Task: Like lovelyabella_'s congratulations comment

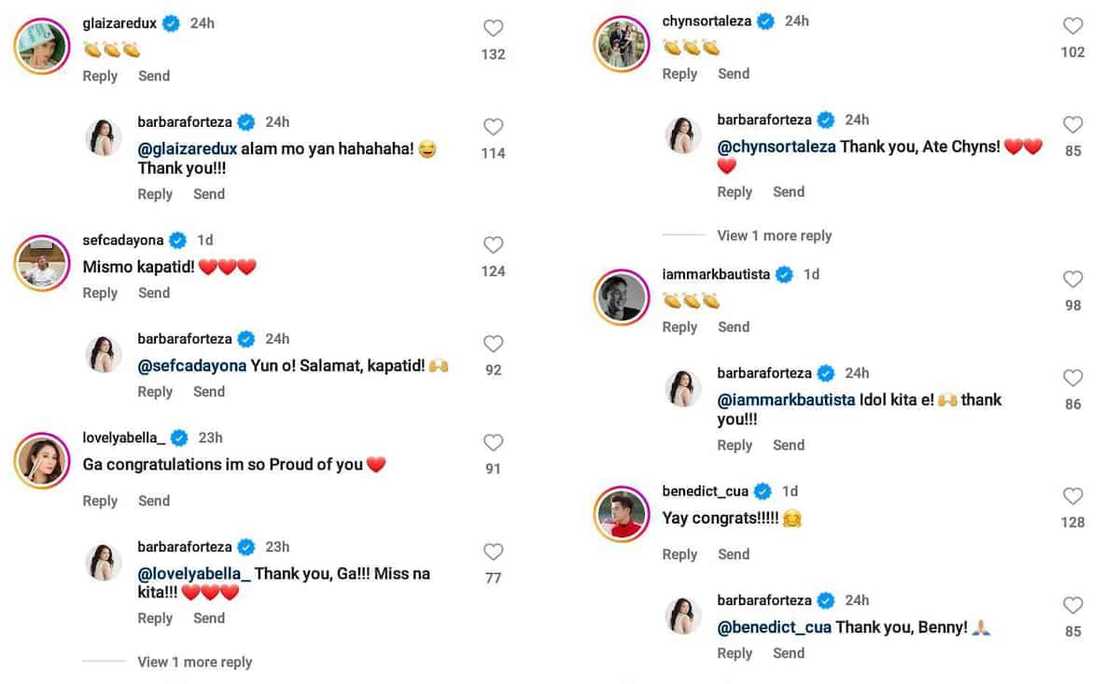Action: [x=493, y=443]
